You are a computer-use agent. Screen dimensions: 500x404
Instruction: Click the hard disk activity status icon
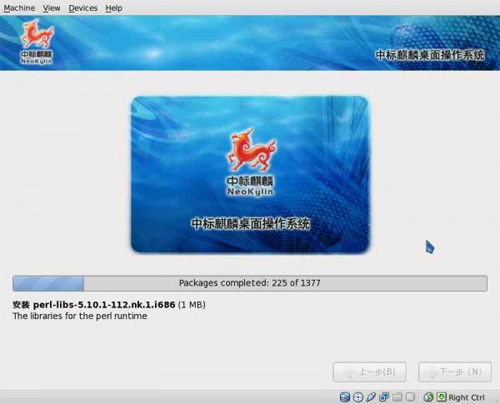[x=345, y=397]
